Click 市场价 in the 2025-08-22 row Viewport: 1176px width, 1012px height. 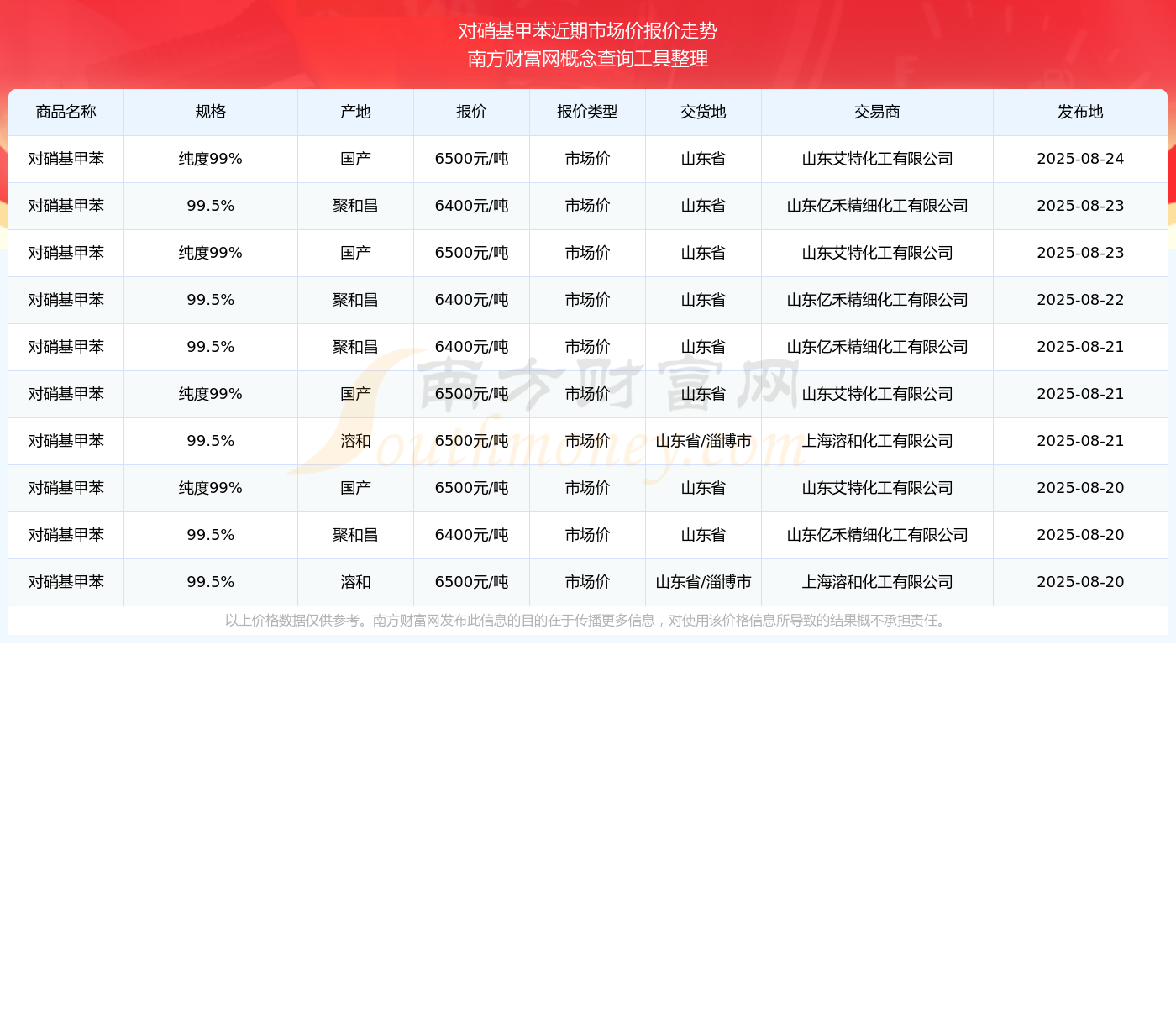click(587, 300)
